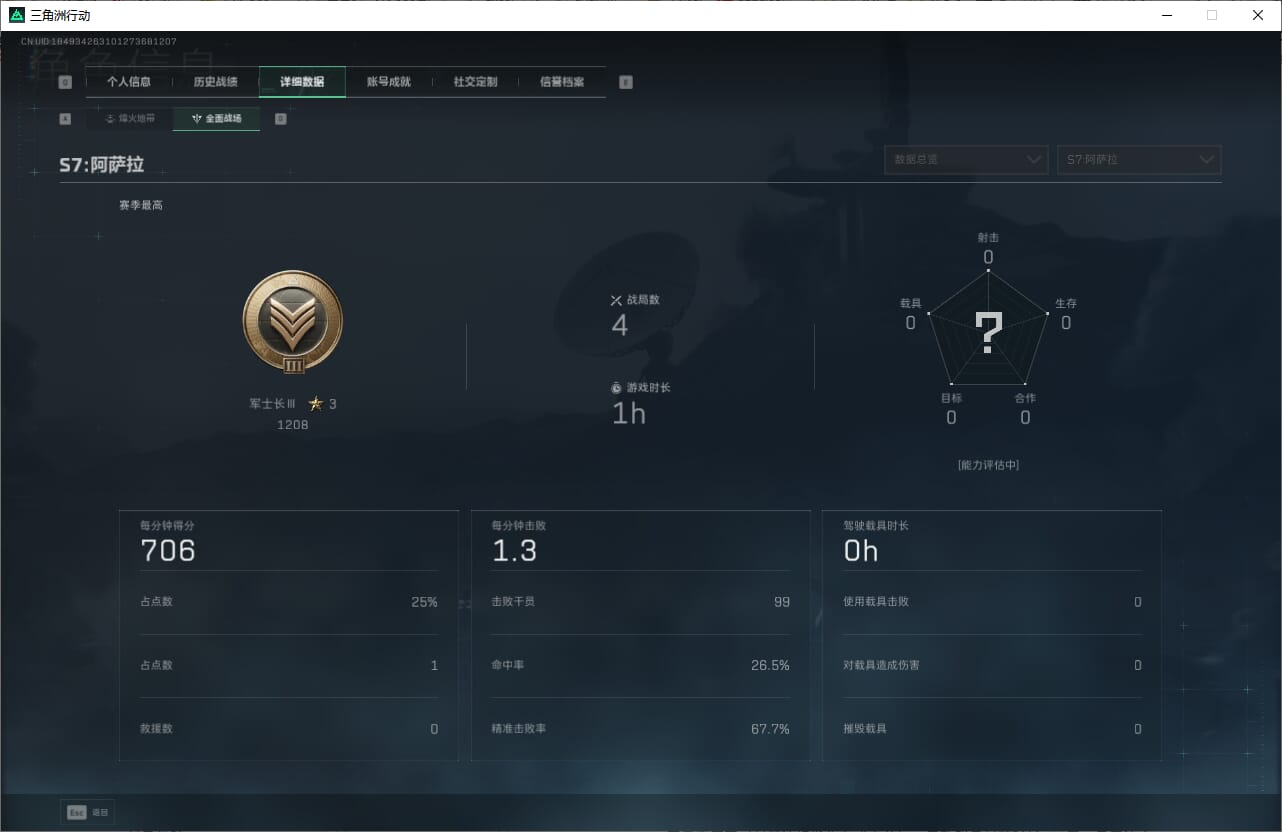The image size is (1282, 832).
Task: Click the 赛季最高 label
Action: 141,205
